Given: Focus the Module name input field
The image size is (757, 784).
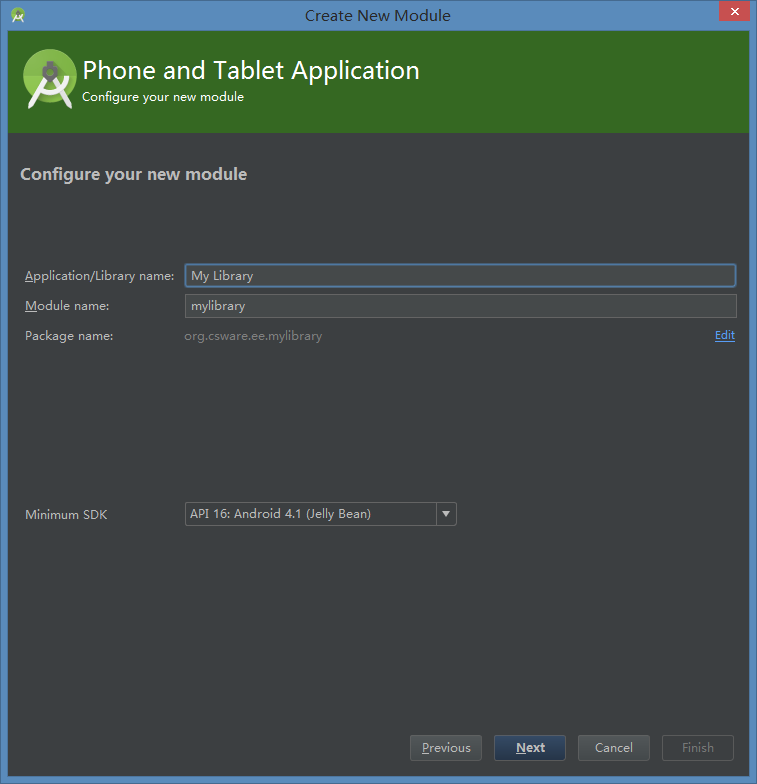Looking at the screenshot, I should (460, 306).
